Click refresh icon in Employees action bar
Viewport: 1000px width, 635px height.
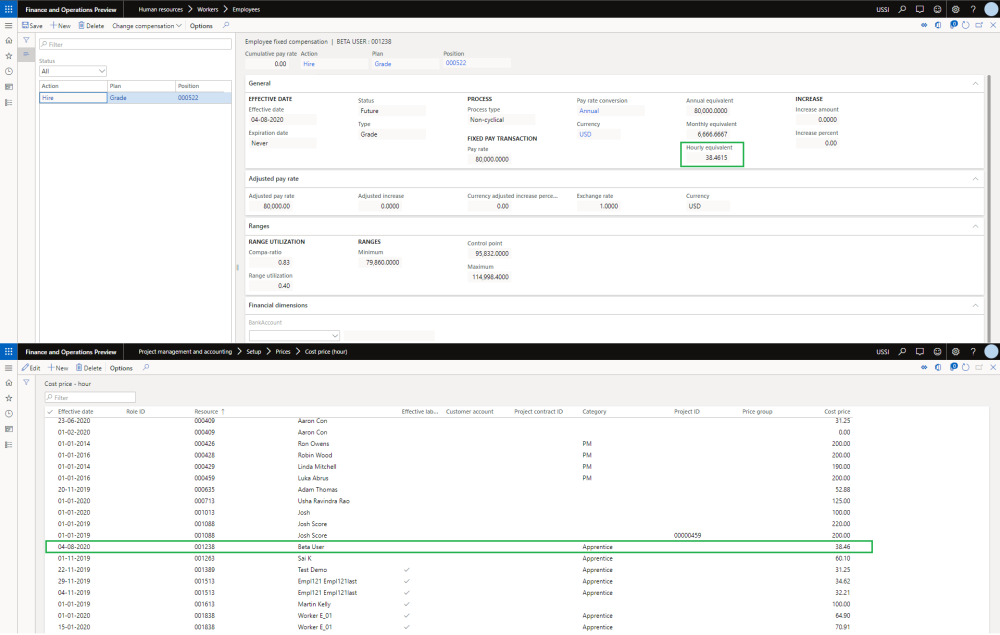pos(964,25)
